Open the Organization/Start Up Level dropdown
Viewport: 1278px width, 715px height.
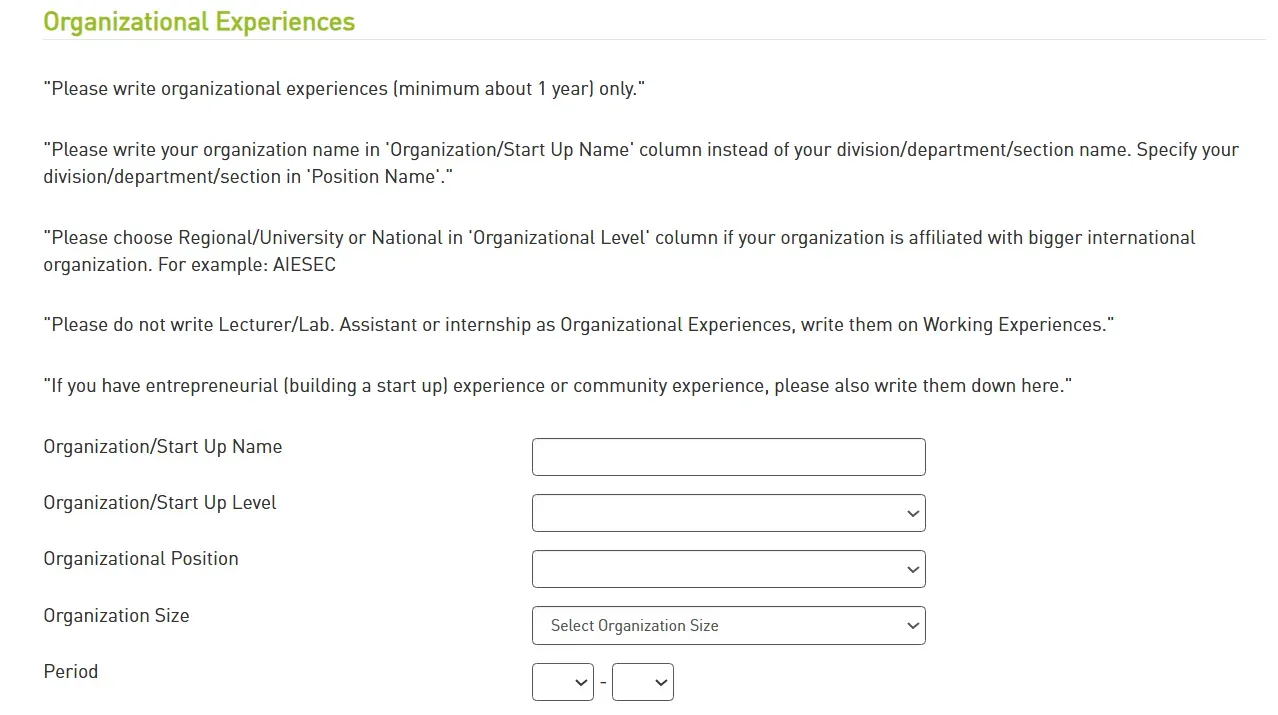coord(728,512)
